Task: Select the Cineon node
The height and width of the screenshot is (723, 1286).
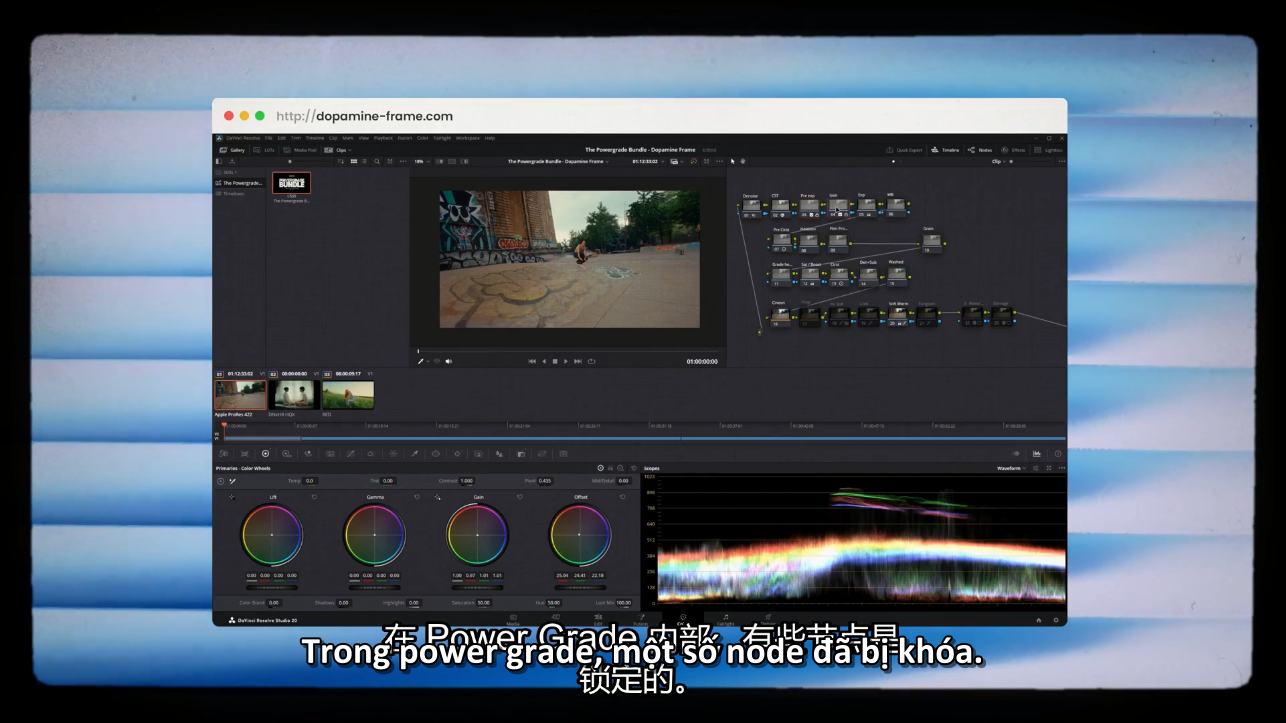Action: point(778,315)
